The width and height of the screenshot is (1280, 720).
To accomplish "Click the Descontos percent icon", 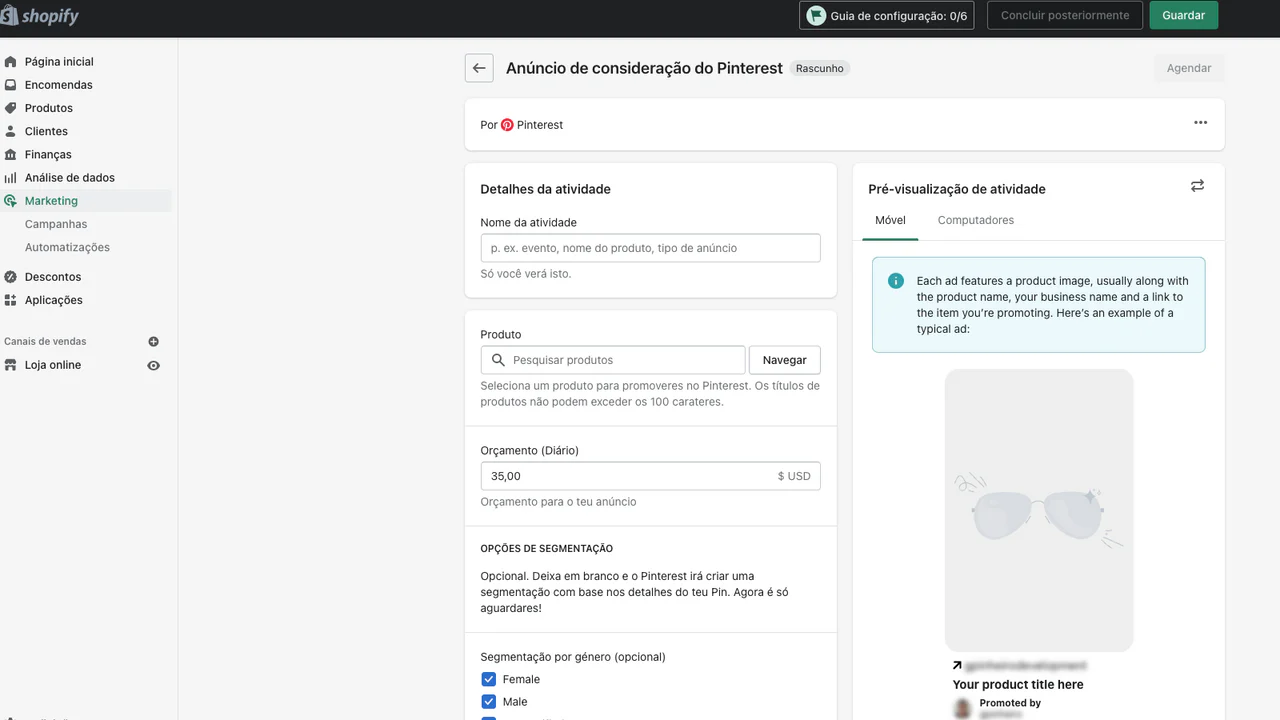I will [x=11, y=277].
